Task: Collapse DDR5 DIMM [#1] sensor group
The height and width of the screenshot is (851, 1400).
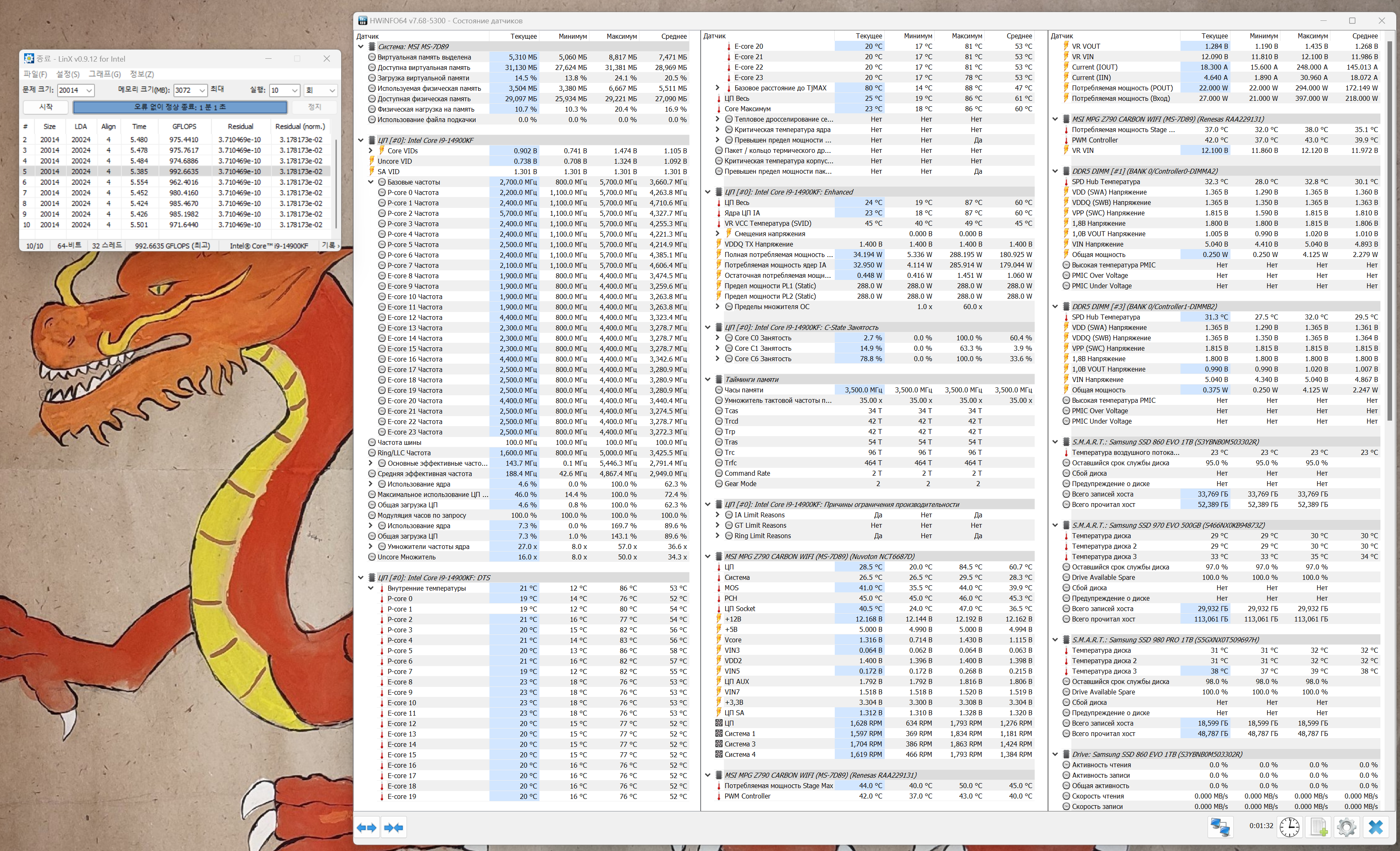Action: 1055,171
